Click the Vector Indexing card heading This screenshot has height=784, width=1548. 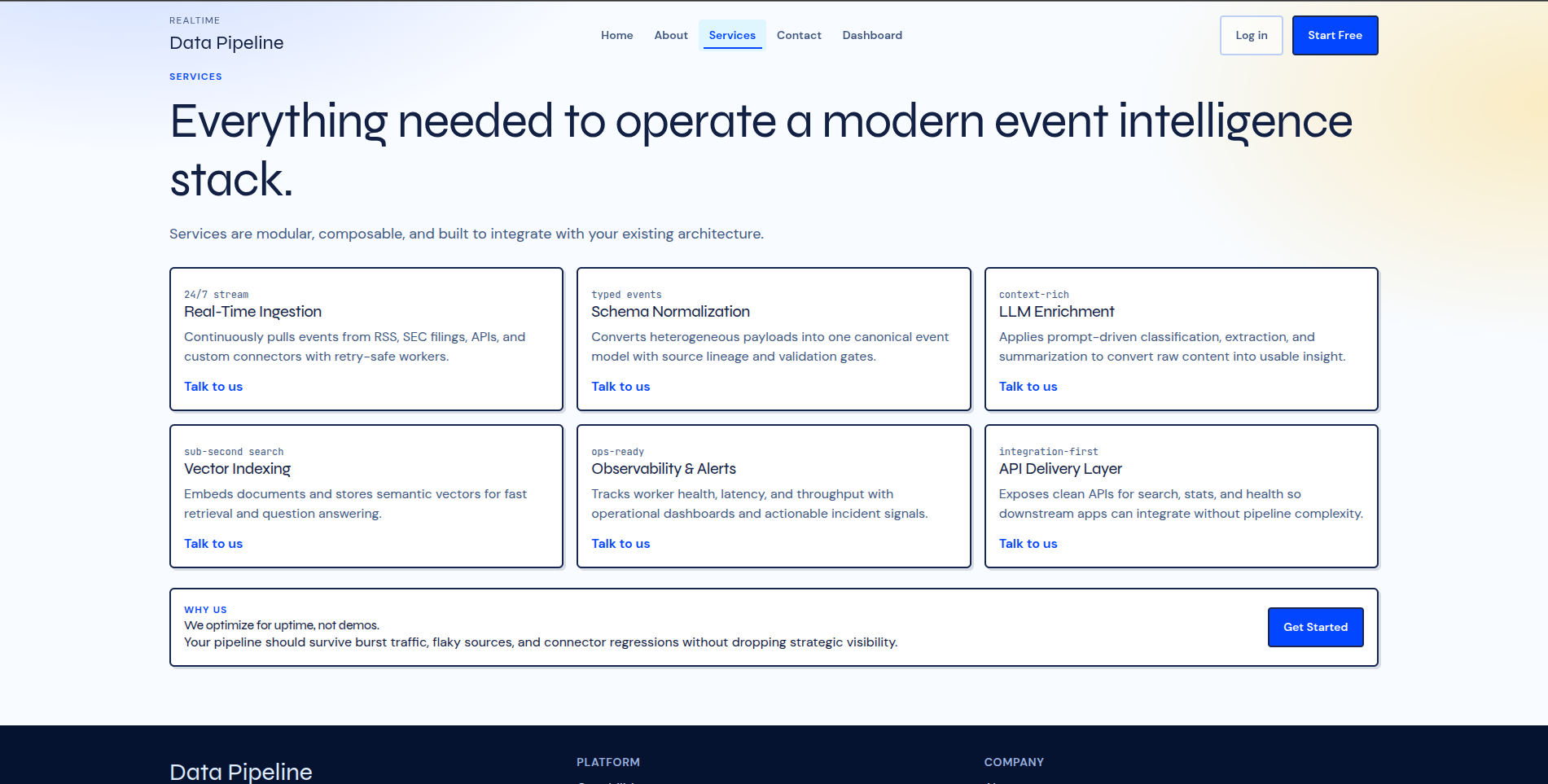pyautogui.click(x=237, y=469)
